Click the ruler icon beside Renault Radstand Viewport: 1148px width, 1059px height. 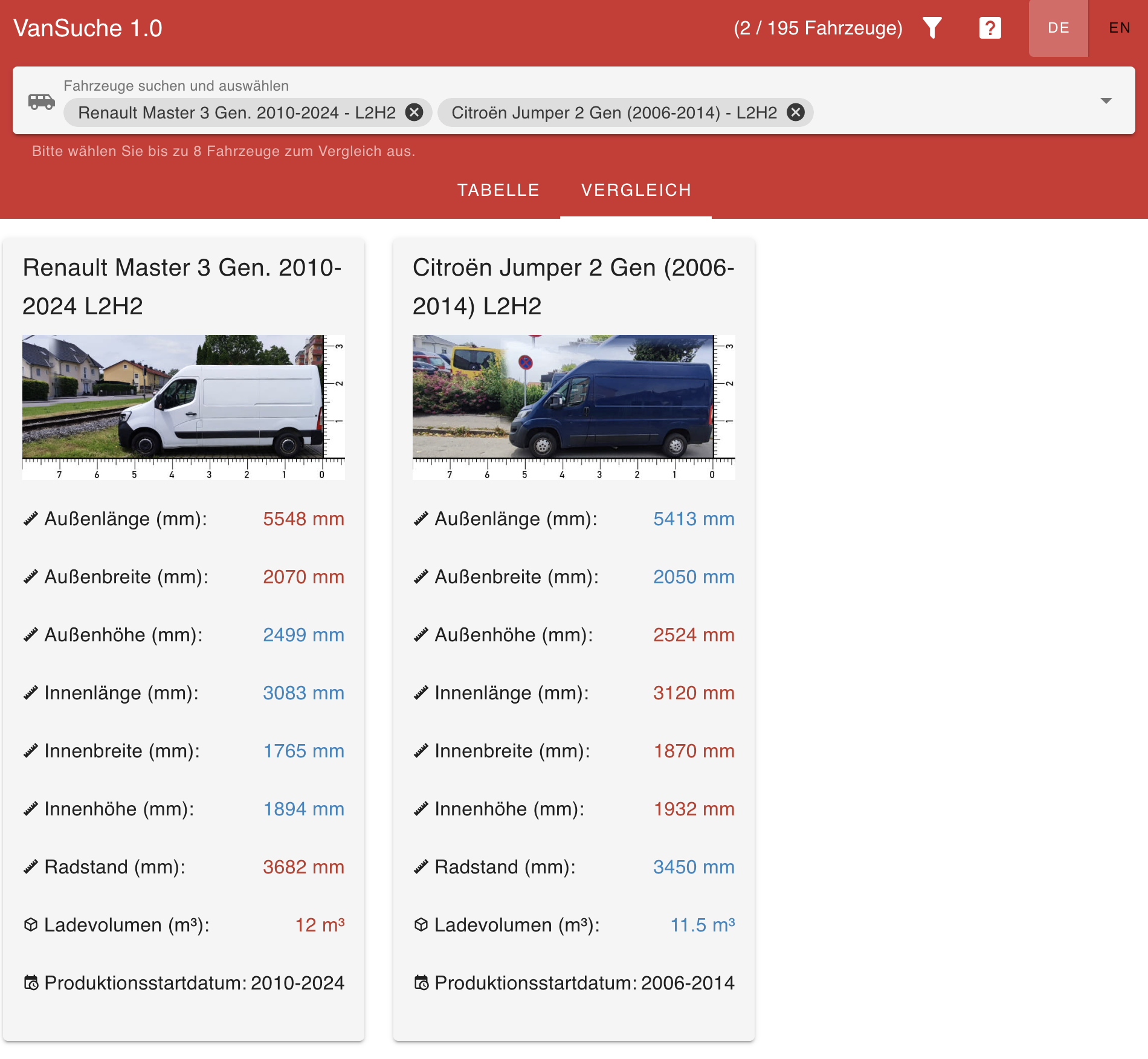[x=31, y=867]
